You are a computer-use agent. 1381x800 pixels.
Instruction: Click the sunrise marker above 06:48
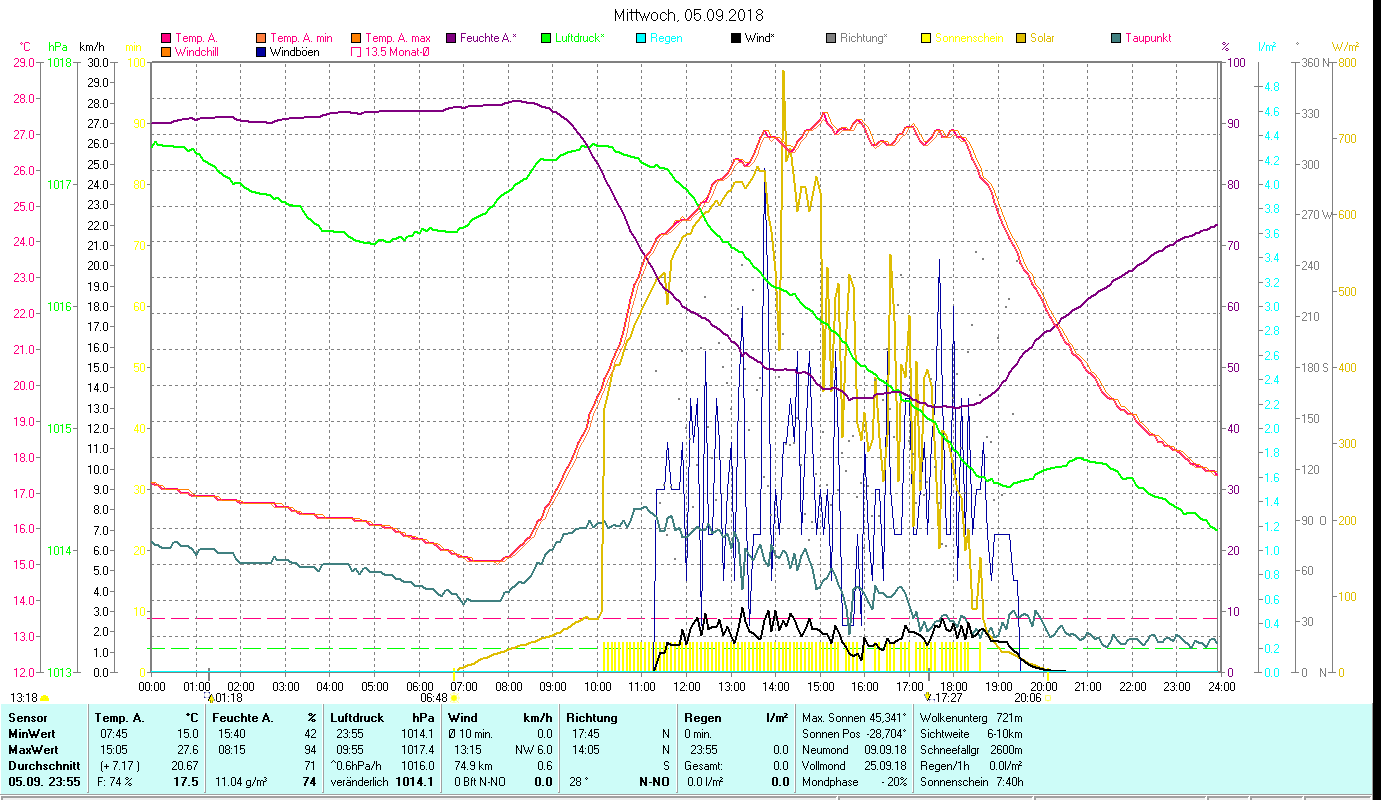(x=454, y=697)
